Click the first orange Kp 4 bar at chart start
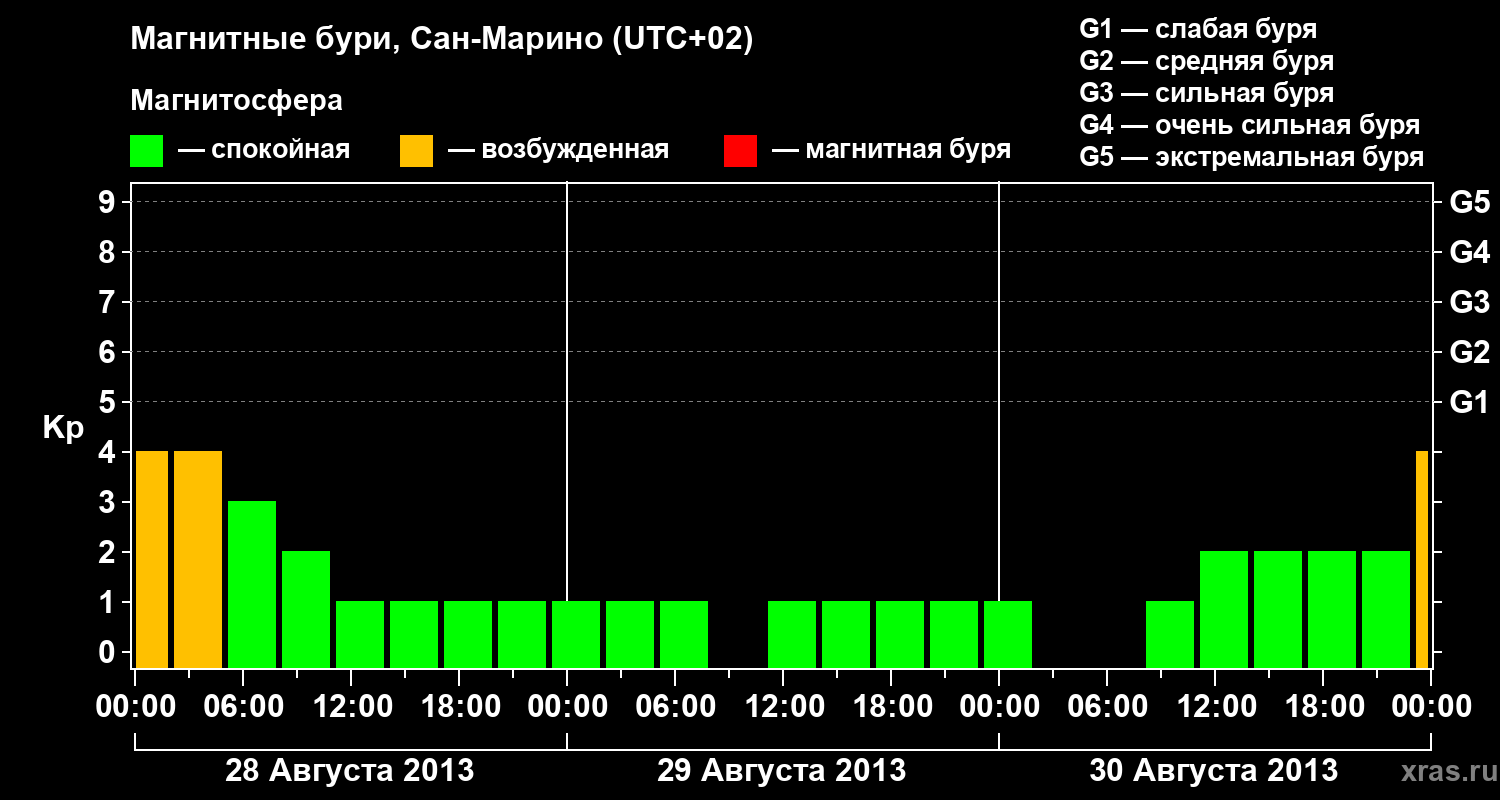Screen dimensions: 1500x800 click(152, 560)
